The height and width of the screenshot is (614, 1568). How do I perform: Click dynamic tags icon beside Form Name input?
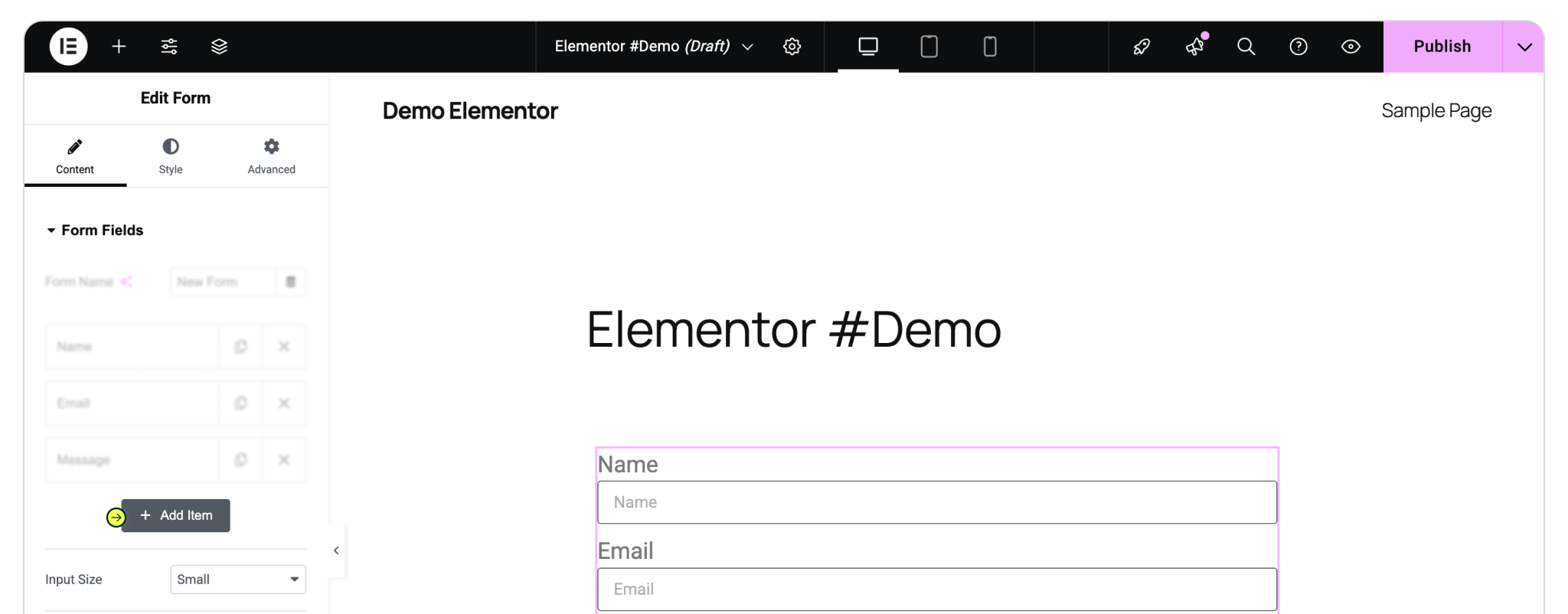[x=291, y=282]
